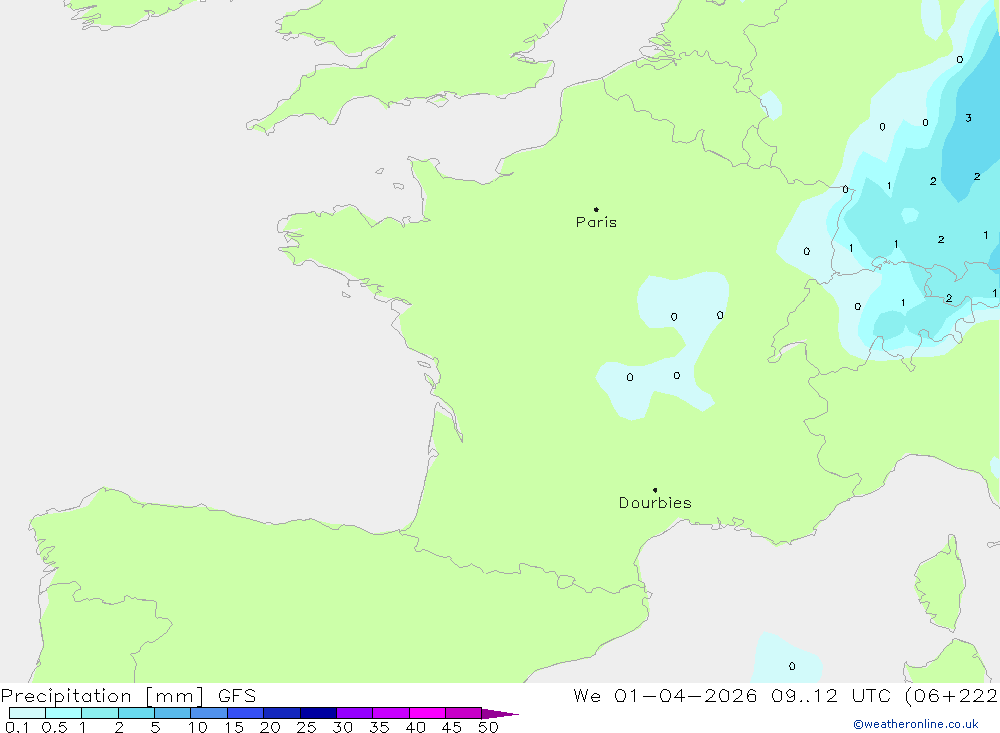
Task: Click the legend label 35
Action: pyautogui.click(x=379, y=727)
